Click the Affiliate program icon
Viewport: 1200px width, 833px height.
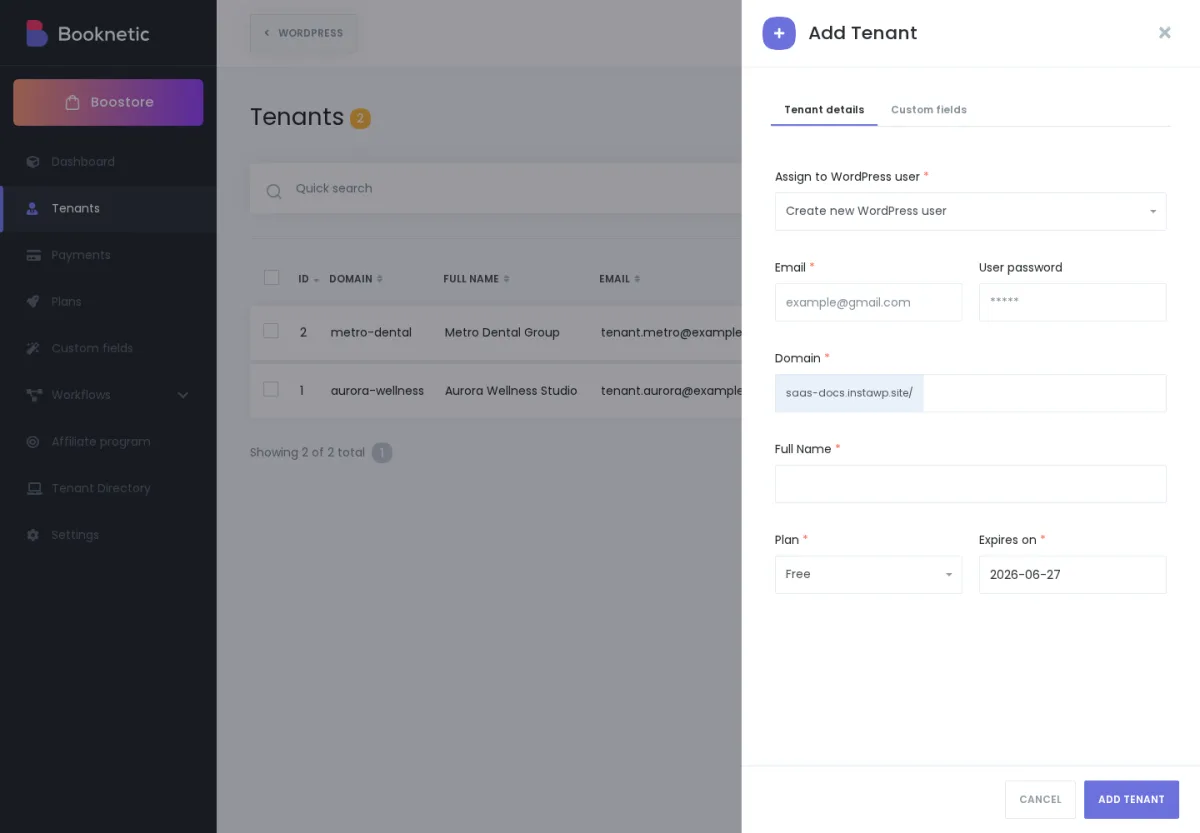(33, 441)
